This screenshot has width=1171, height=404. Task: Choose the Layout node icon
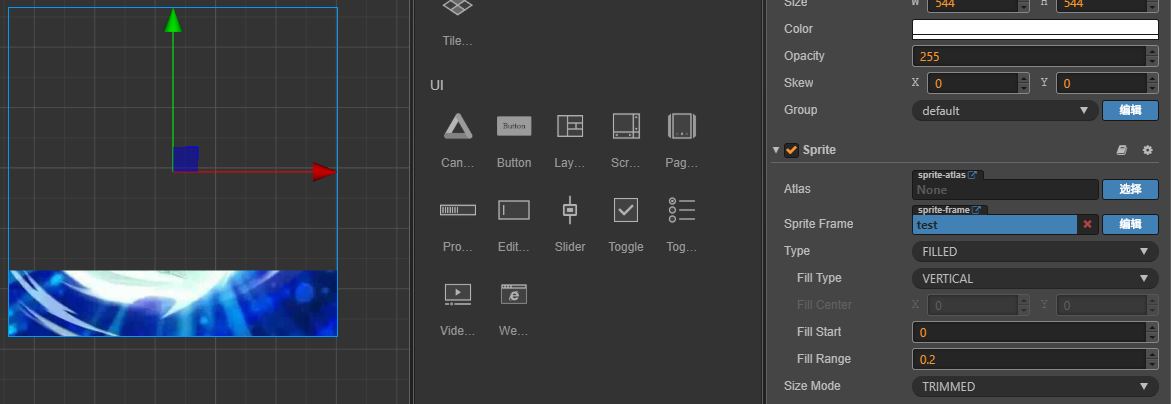point(570,126)
